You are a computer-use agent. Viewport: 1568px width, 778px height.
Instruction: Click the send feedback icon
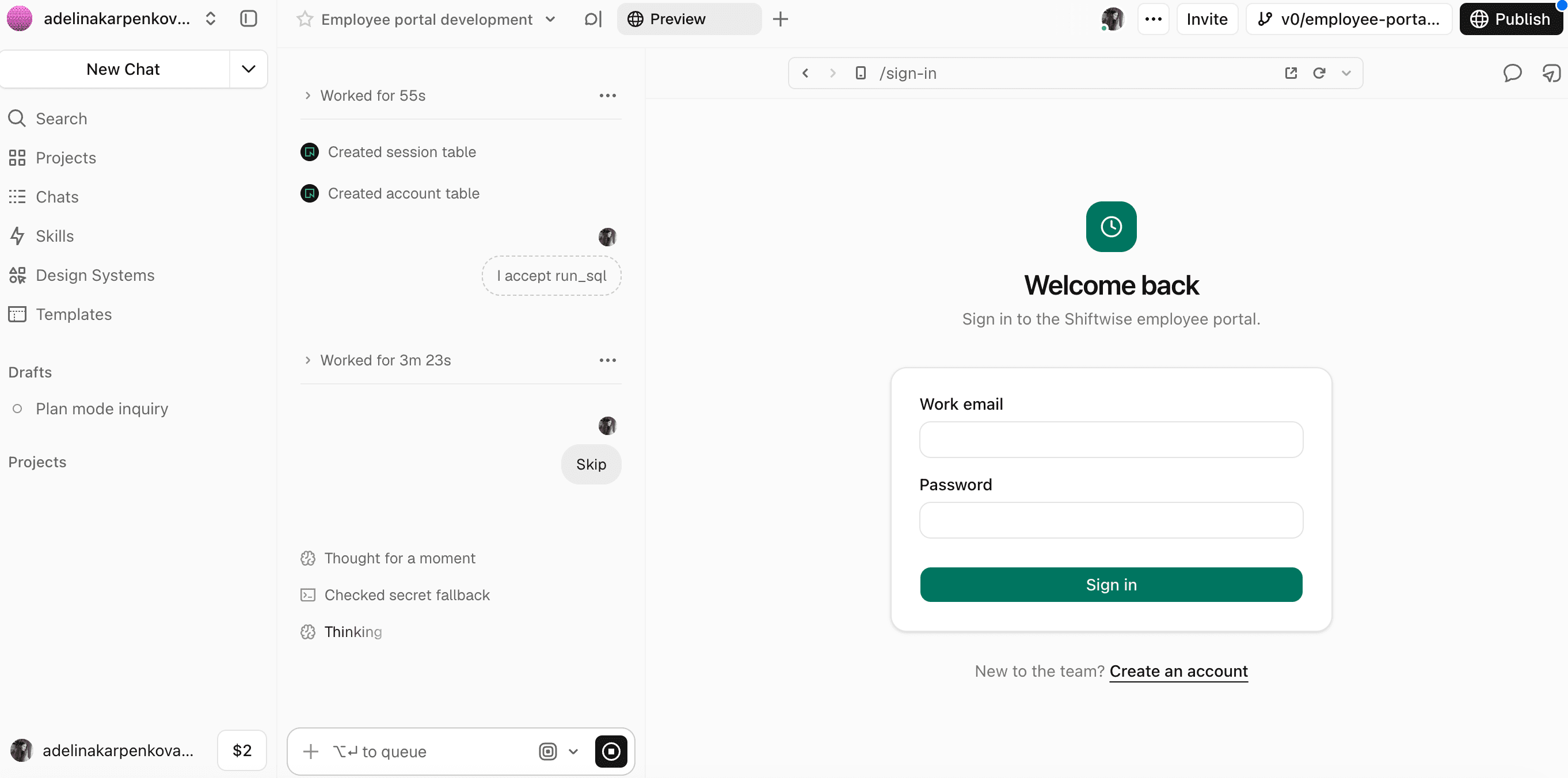[1551, 73]
